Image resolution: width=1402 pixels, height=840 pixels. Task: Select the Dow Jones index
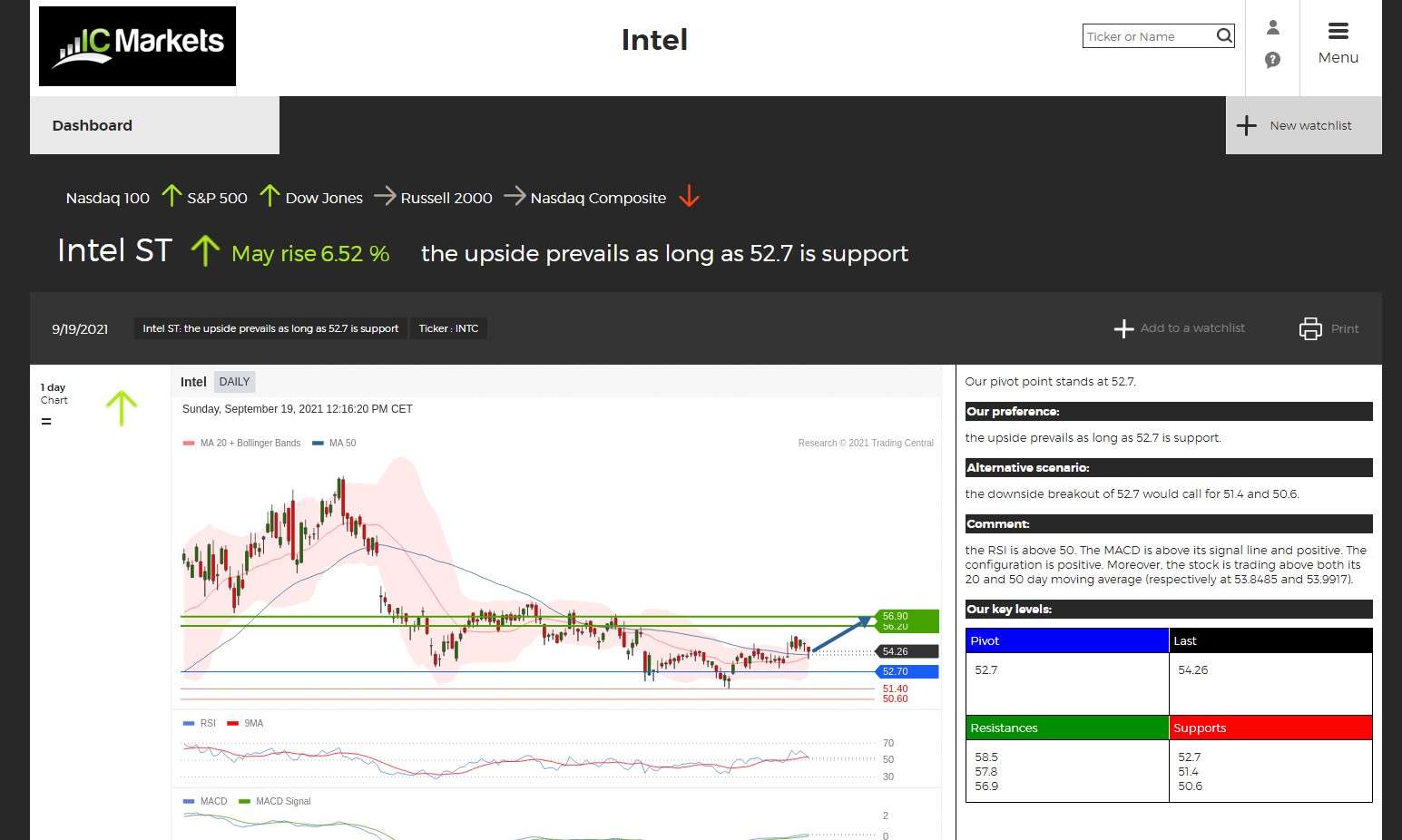(x=324, y=198)
